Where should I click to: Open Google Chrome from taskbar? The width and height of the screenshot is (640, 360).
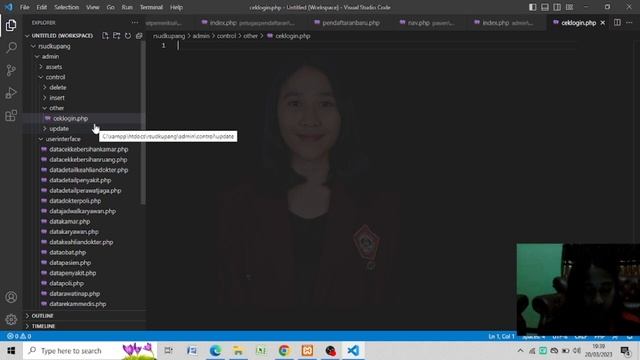point(284,351)
